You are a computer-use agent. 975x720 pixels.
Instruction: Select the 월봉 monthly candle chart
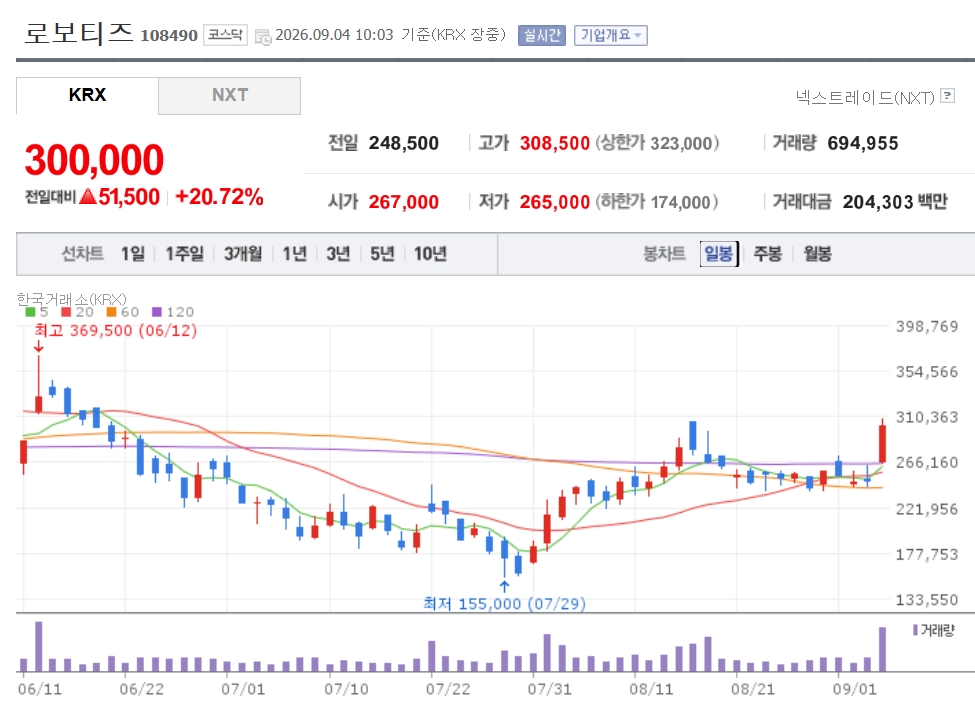817,253
